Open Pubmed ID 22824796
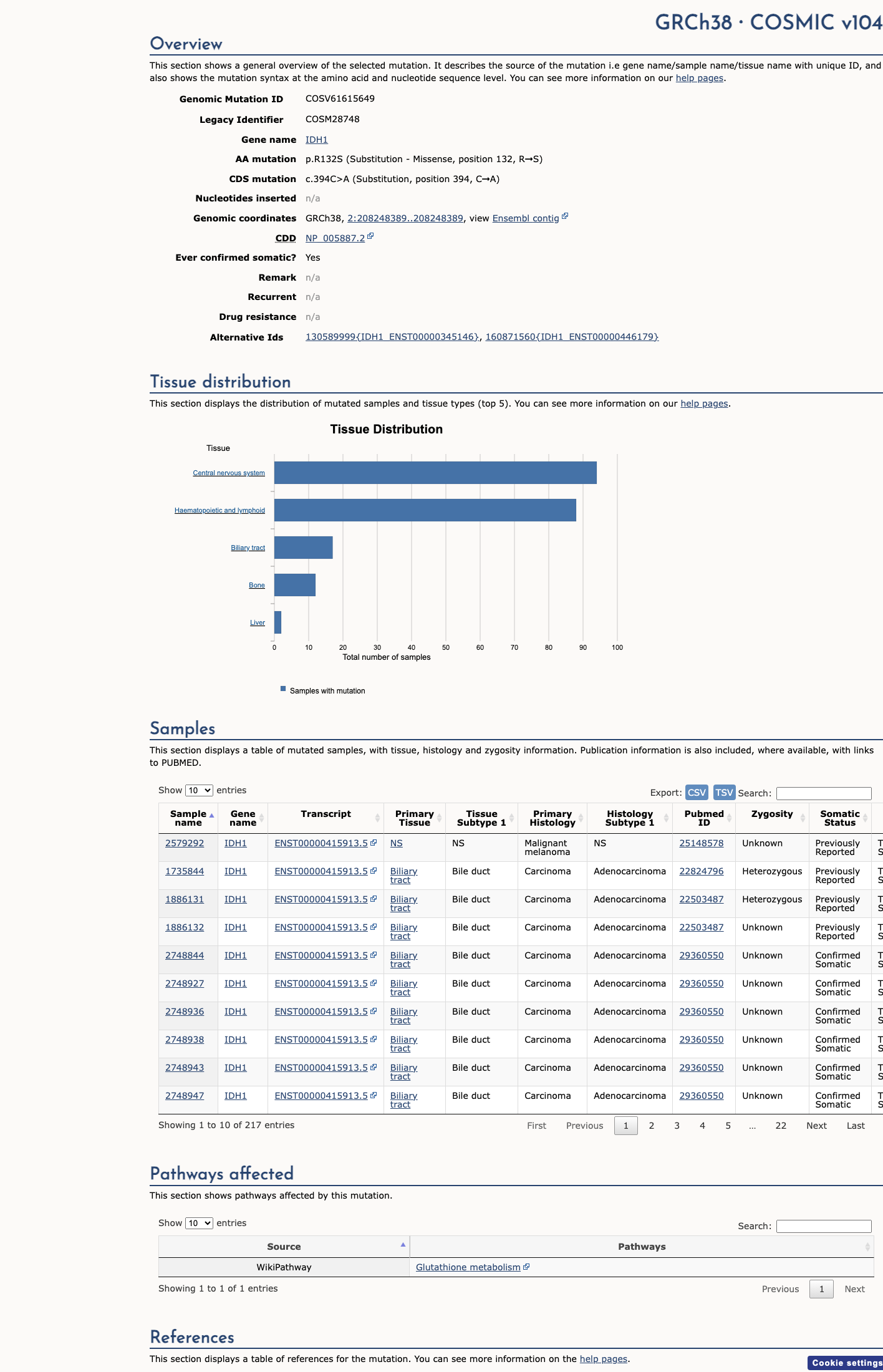Screen dimensions: 883x1372 click(x=702, y=871)
